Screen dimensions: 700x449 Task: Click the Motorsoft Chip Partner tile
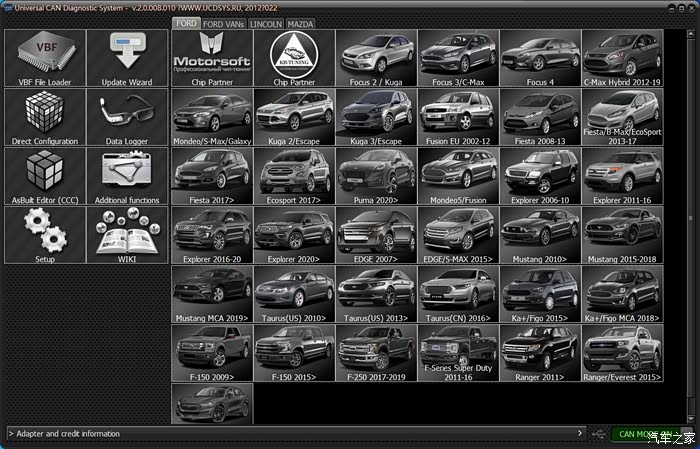click(212, 58)
